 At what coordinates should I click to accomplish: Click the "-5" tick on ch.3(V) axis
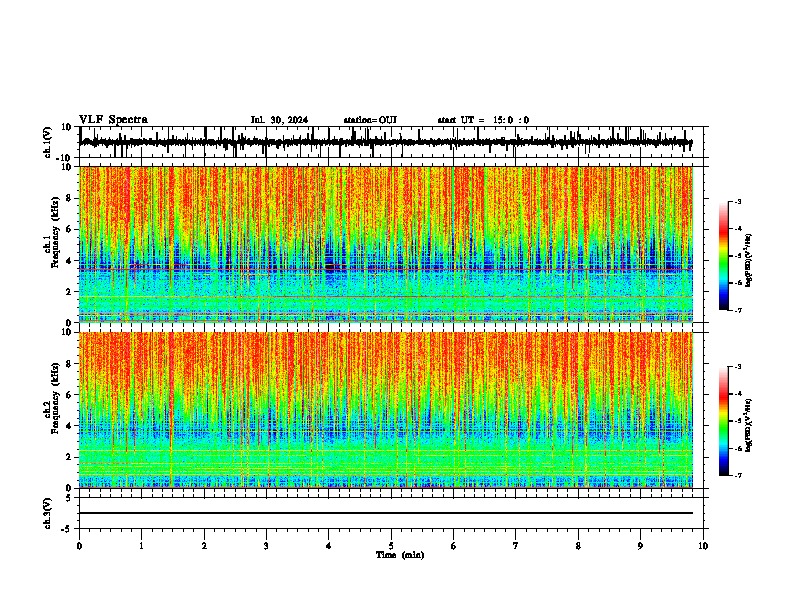(x=68, y=529)
